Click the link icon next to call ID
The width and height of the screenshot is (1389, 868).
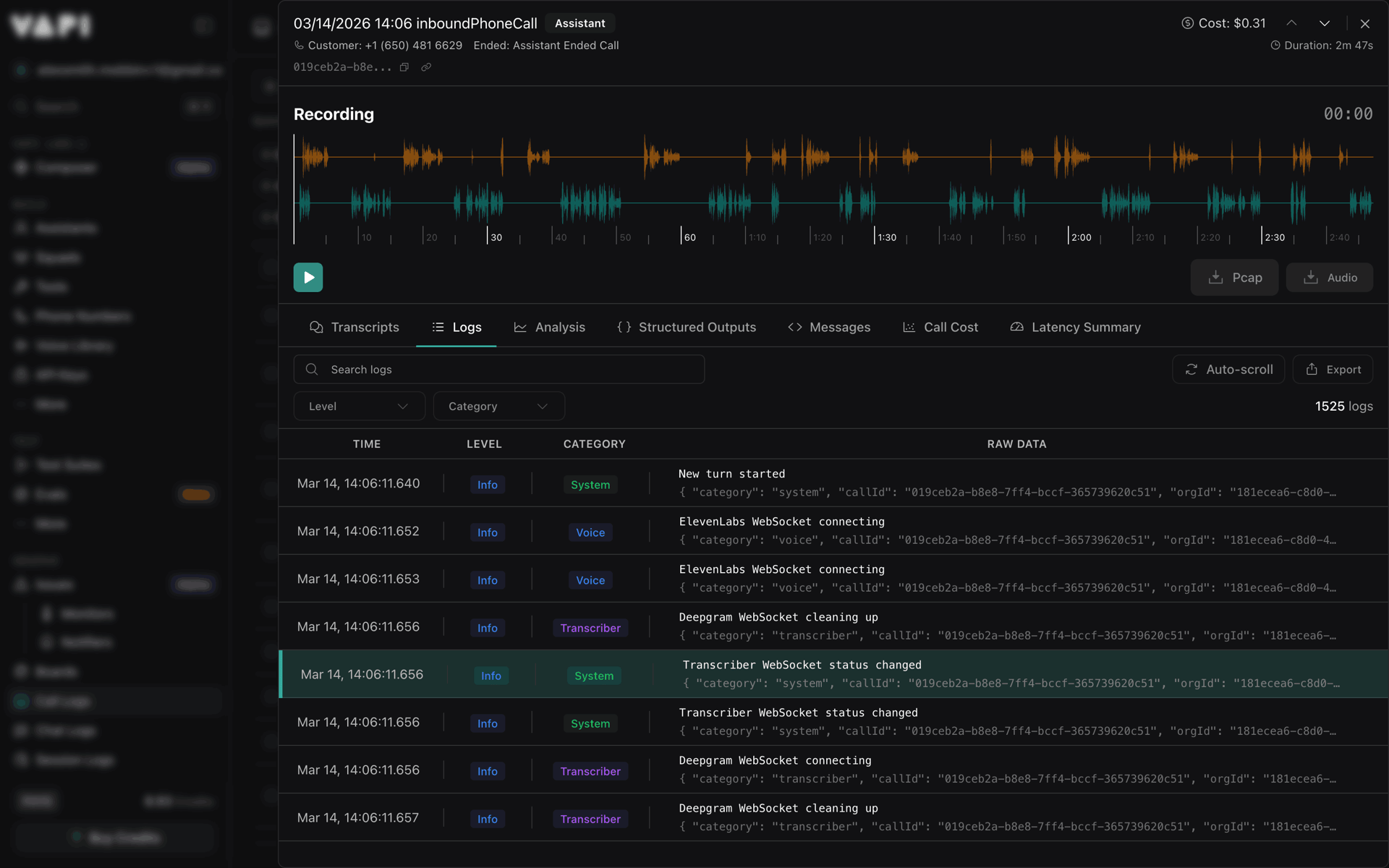coord(426,67)
